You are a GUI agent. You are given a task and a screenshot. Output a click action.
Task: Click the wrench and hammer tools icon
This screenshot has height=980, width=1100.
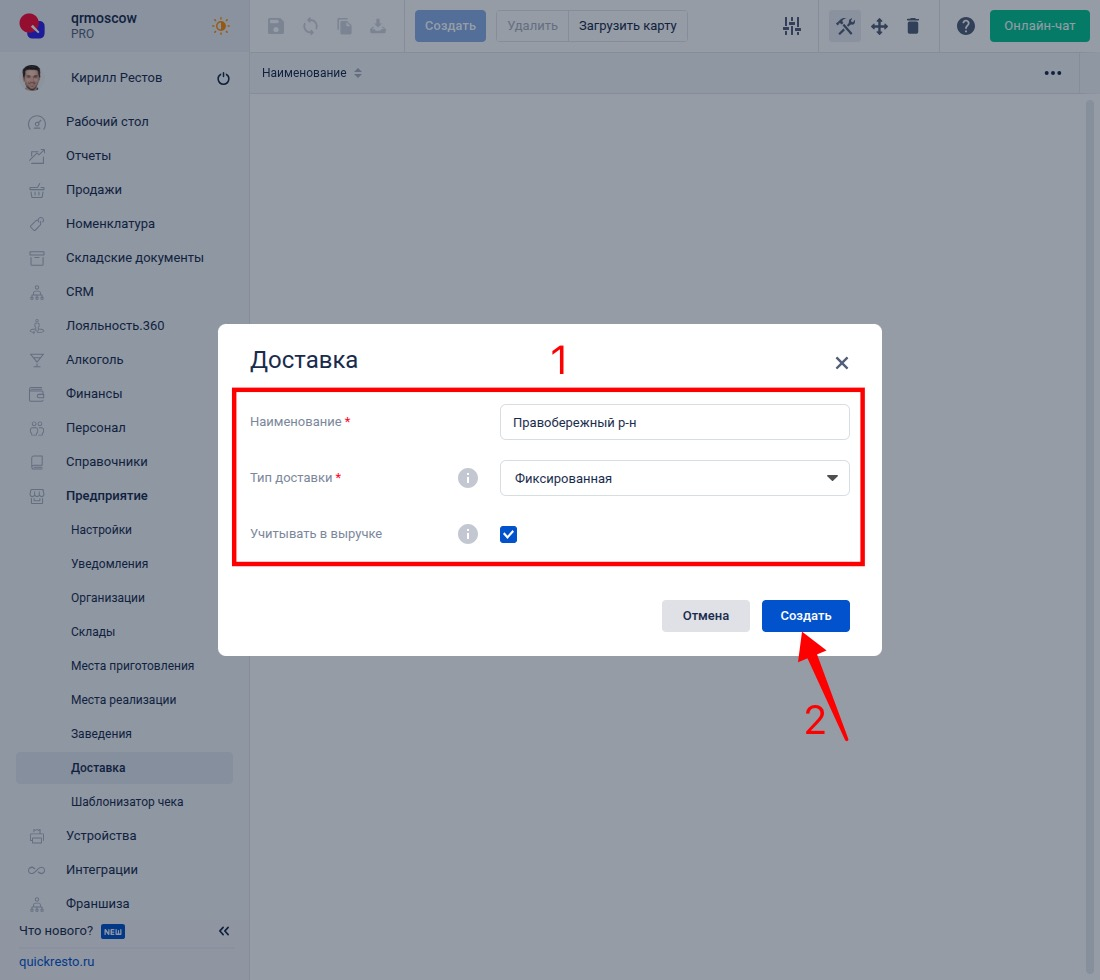pos(845,27)
